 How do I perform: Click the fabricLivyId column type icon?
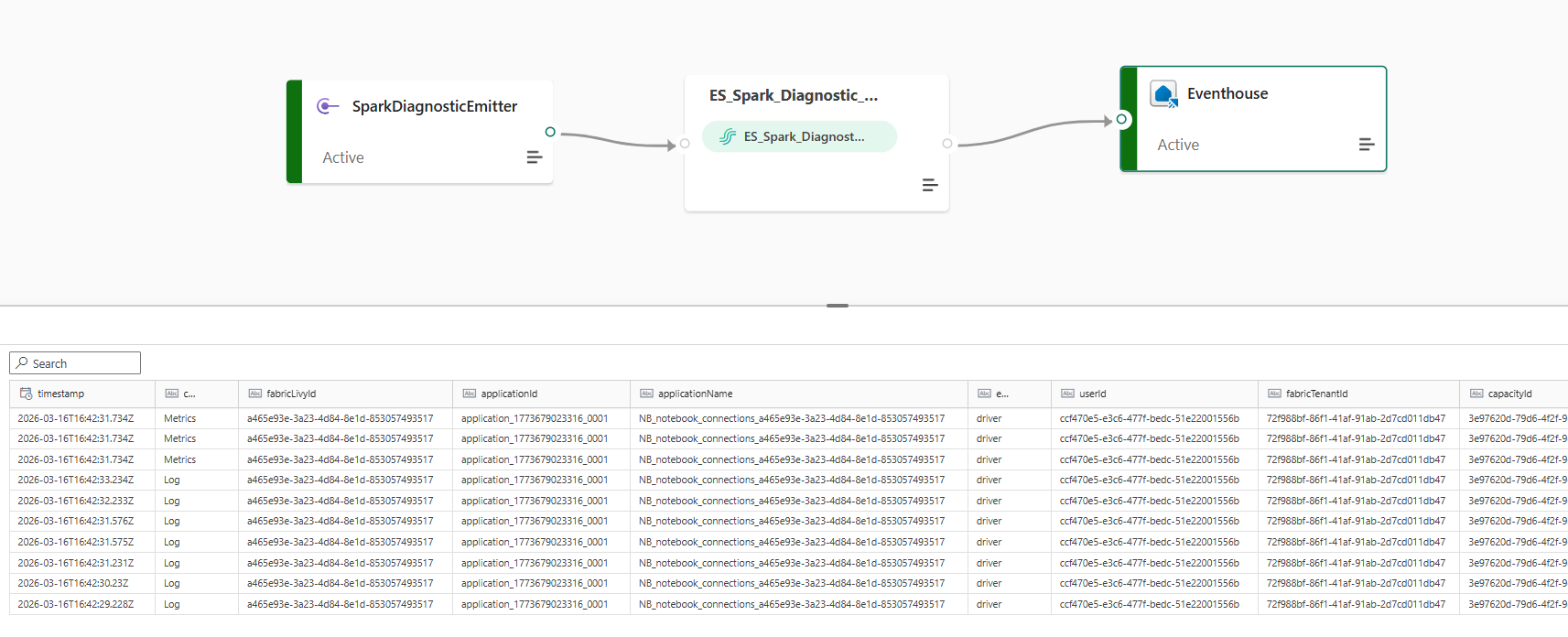click(255, 394)
